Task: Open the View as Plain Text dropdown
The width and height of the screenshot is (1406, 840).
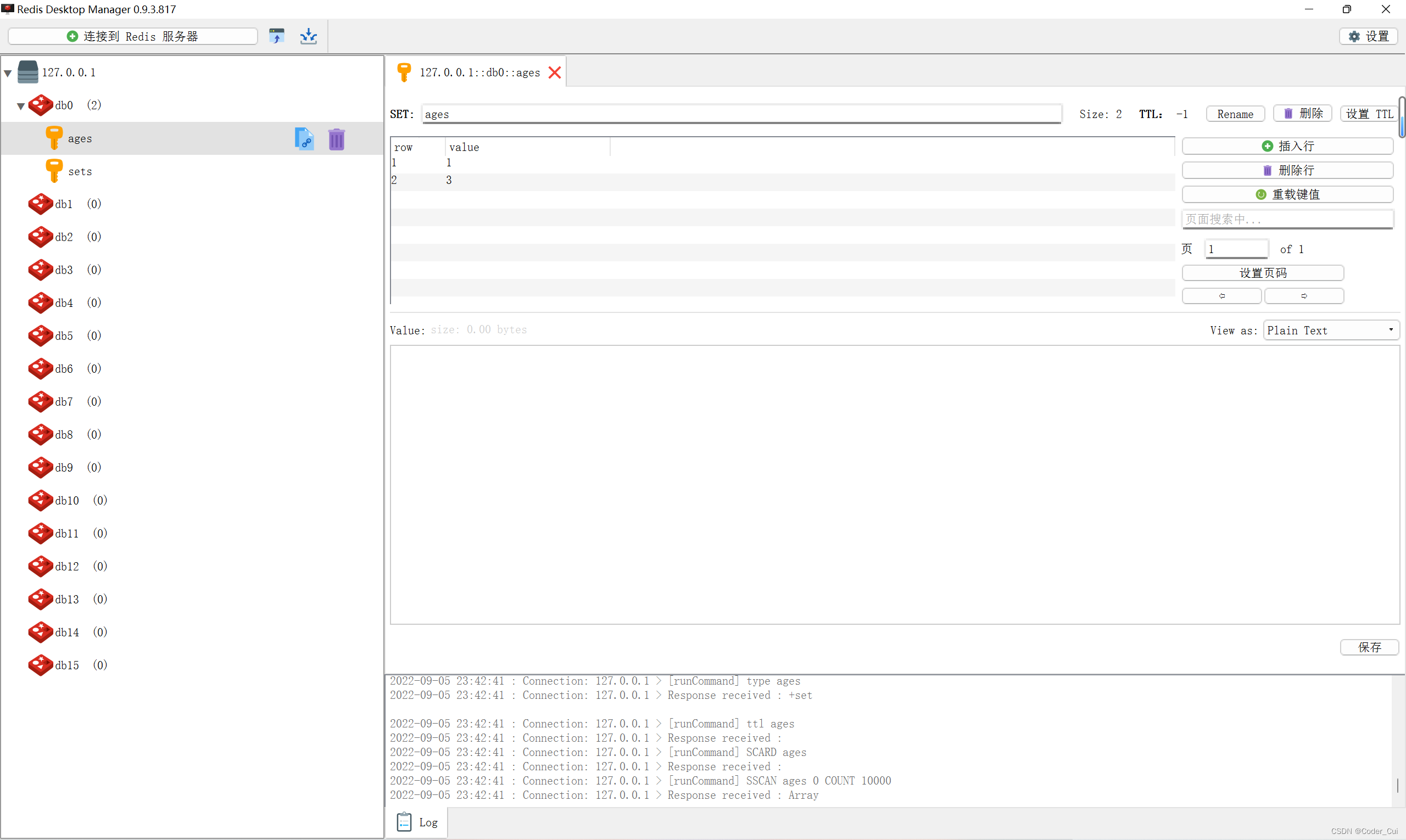Action: (x=1331, y=330)
